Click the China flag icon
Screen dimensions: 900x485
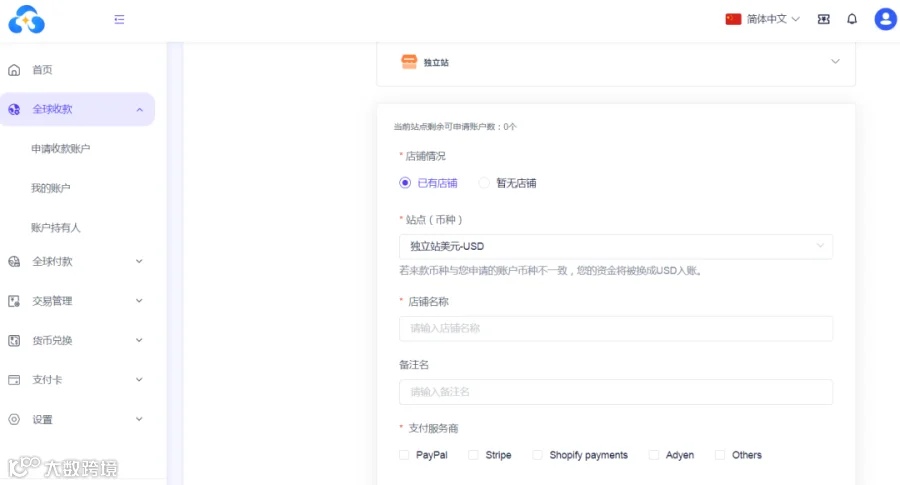(x=733, y=20)
